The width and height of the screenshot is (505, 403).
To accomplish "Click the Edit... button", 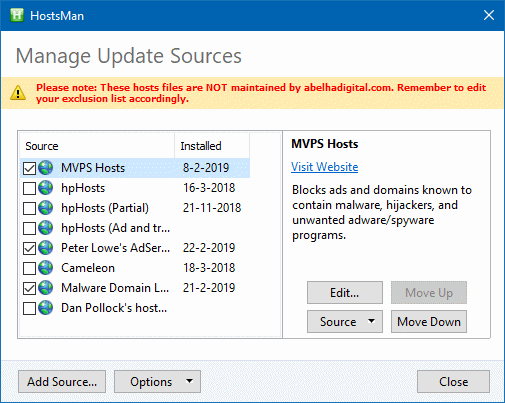I will click(345, 293).
